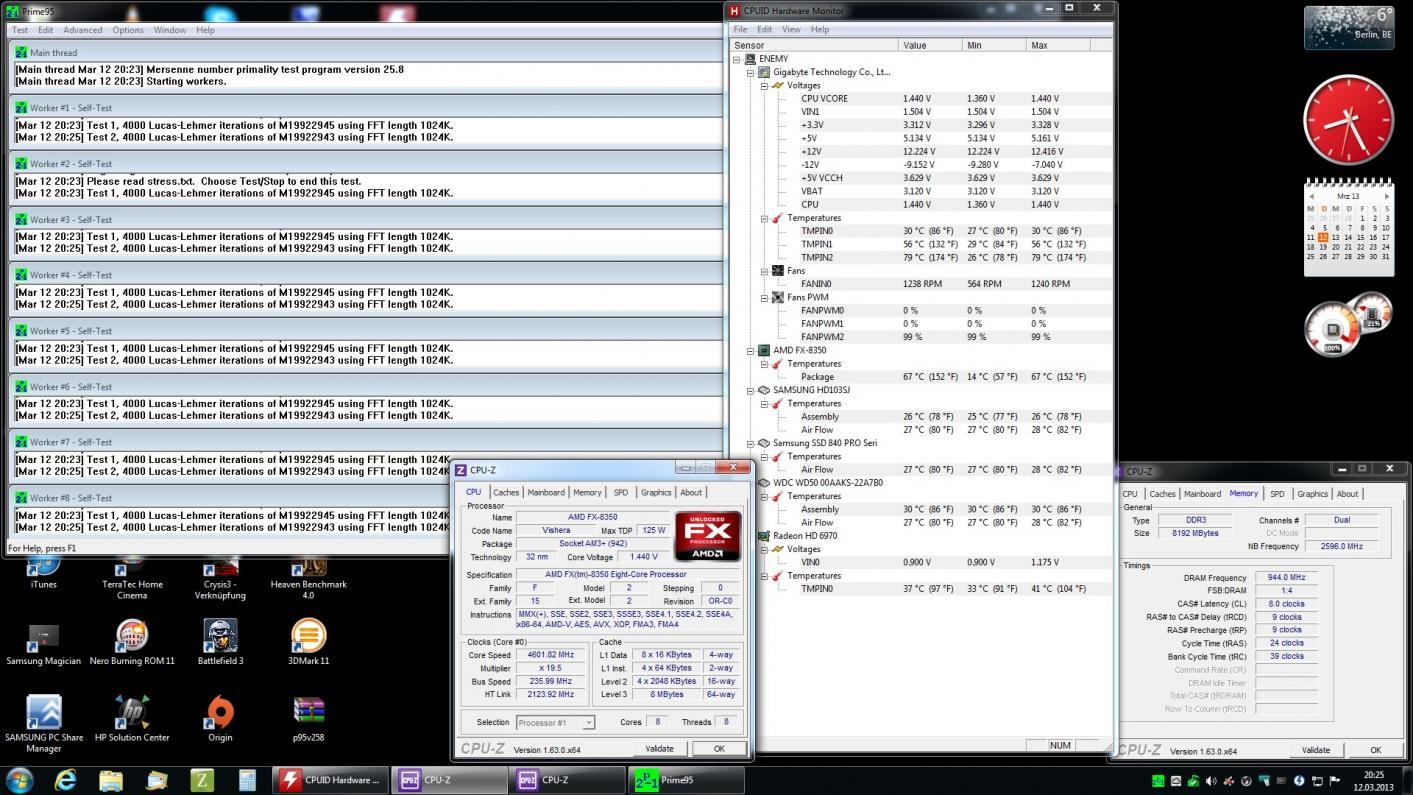Switch to Prime95 taskbar button
The image size is (1413, 795).
click(686, 780)
